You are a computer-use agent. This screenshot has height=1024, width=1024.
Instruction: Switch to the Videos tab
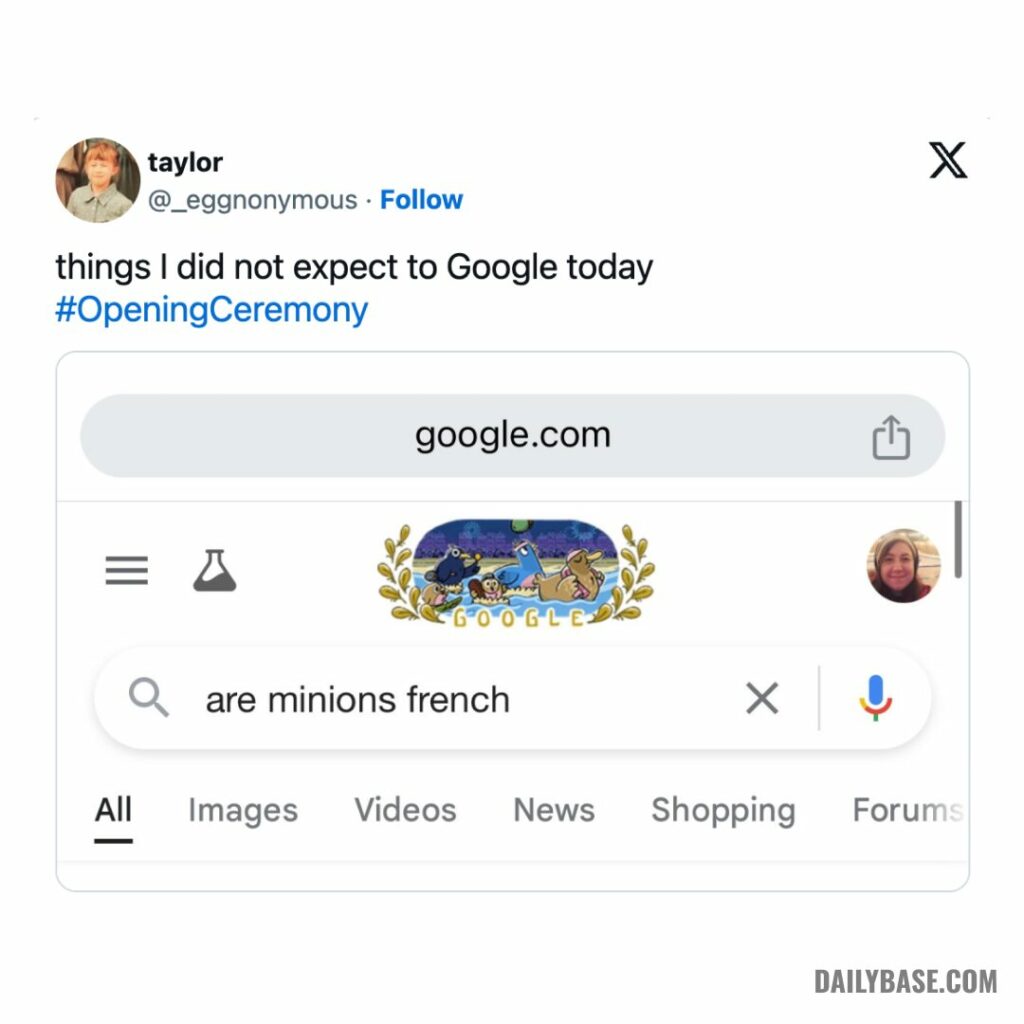coord(405,810)
